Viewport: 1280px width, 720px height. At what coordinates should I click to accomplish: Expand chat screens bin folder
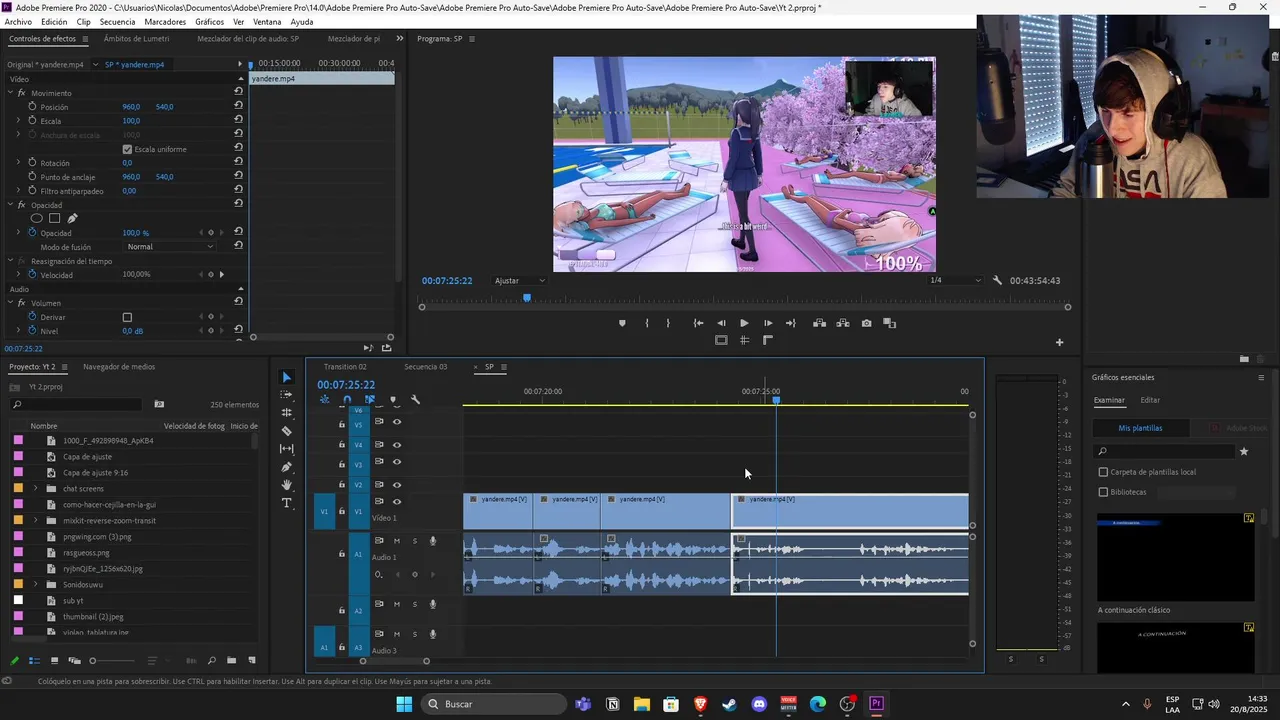click(x=36, y=488)
